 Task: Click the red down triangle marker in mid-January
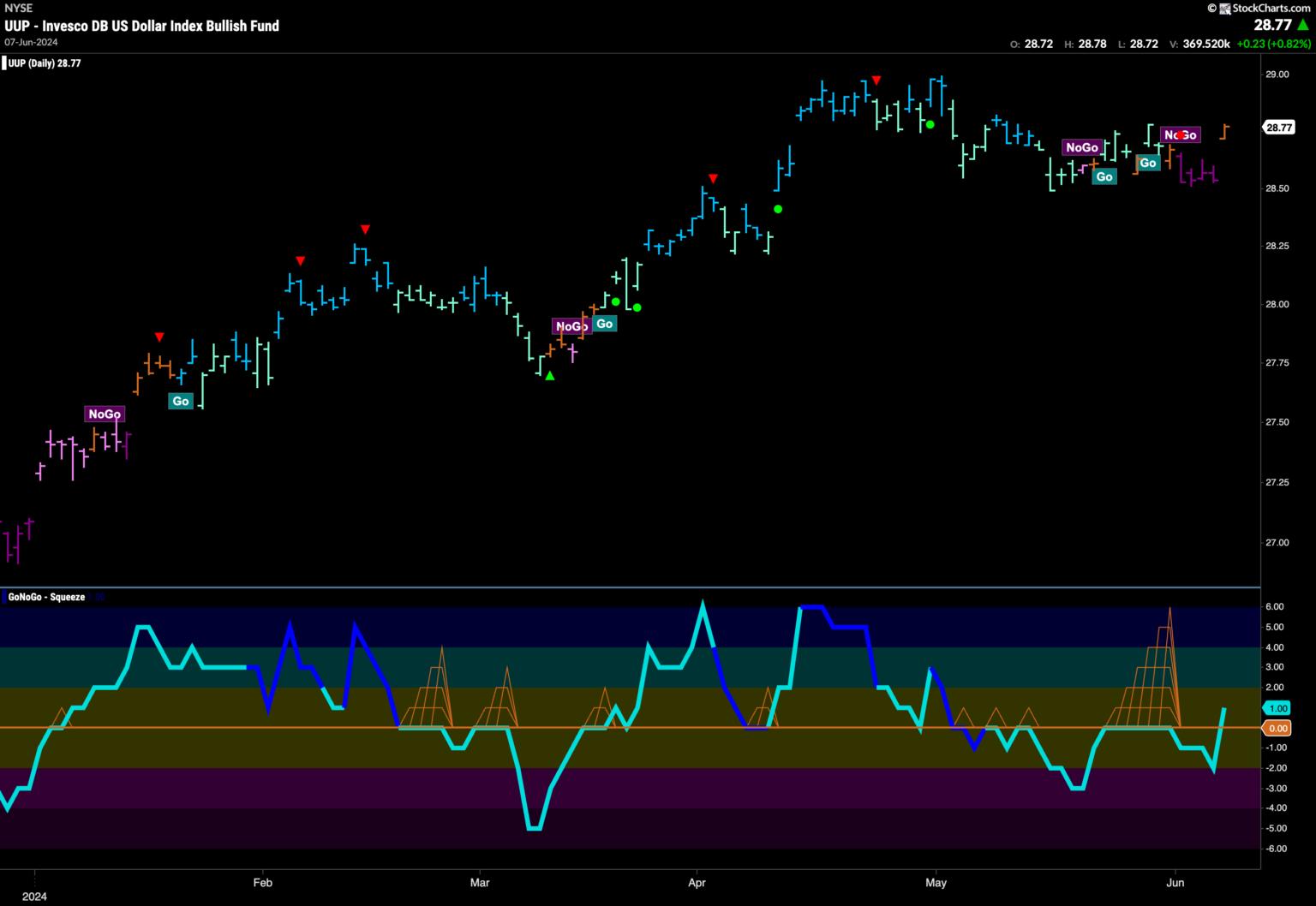point(159,337)
